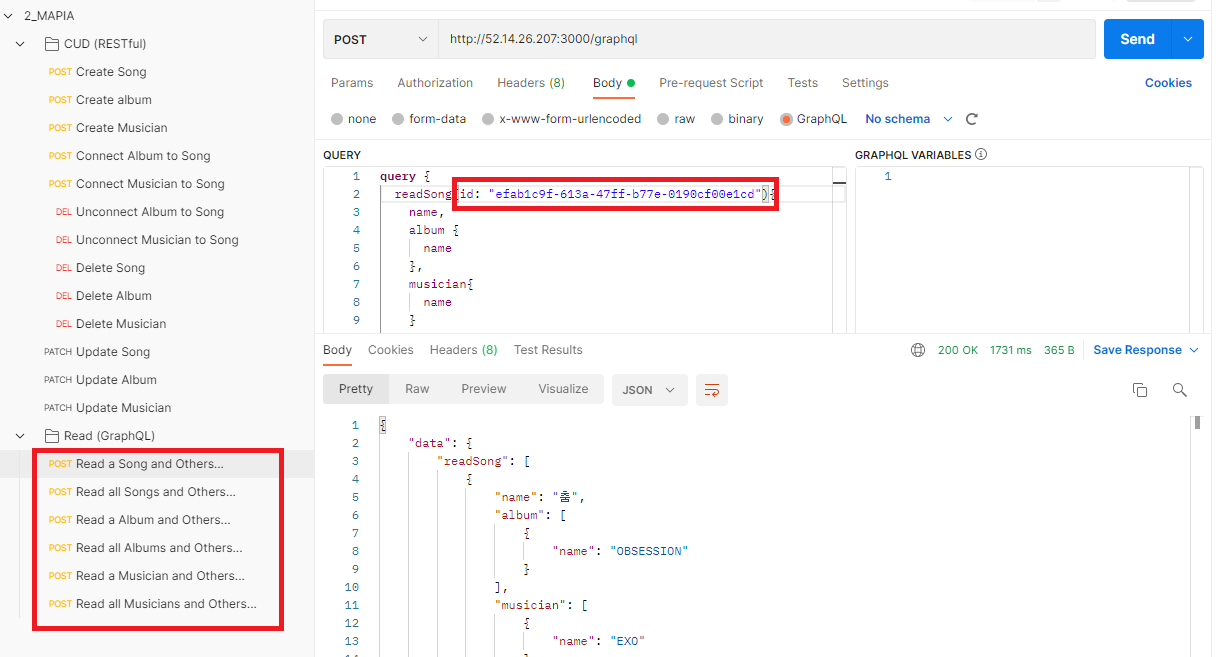Viewport: 1222px width, 657px height.
Task: Select the form-data body type
Action: pos(430,119)
